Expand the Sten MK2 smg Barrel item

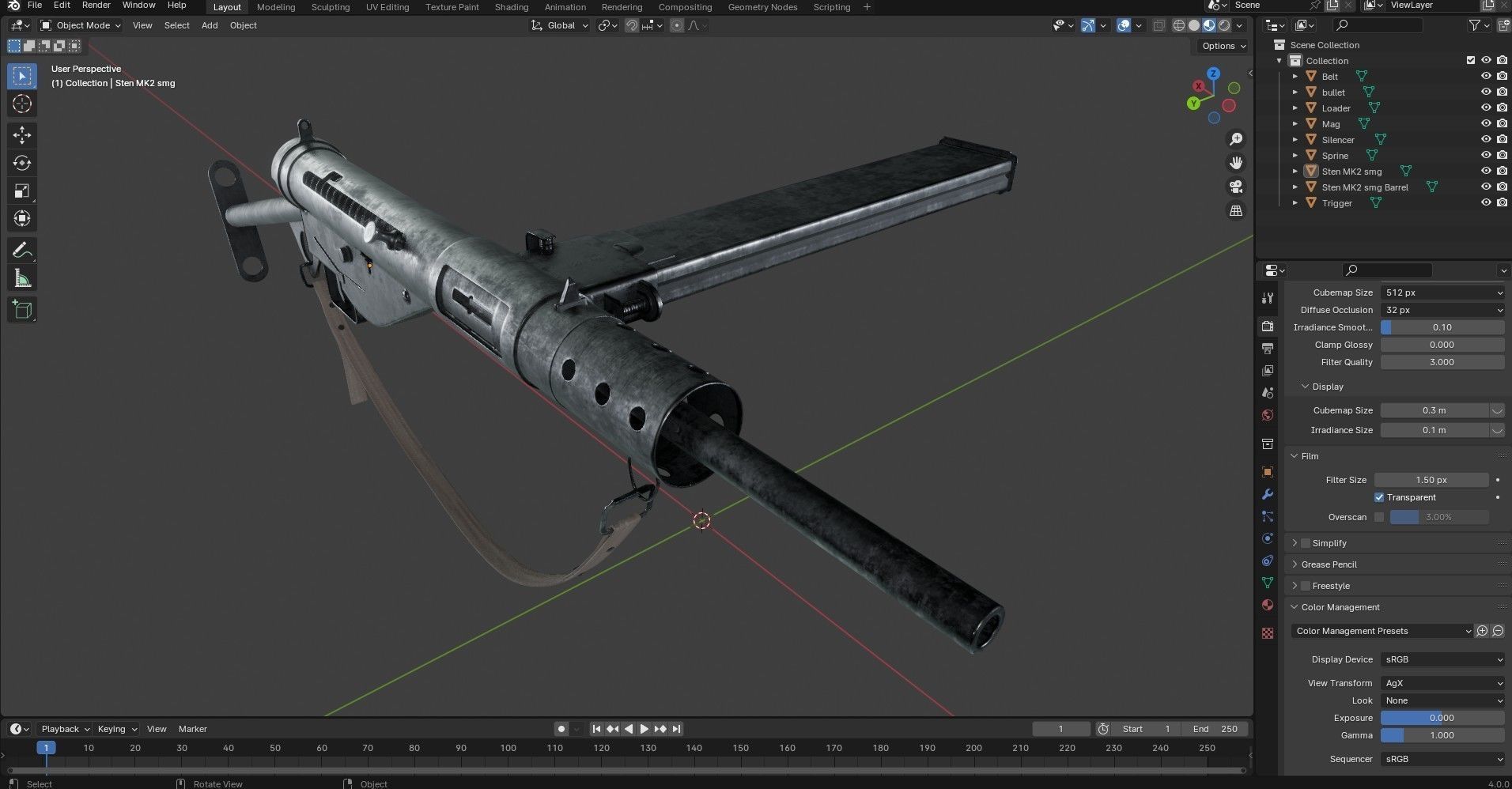coord(1295,187)
